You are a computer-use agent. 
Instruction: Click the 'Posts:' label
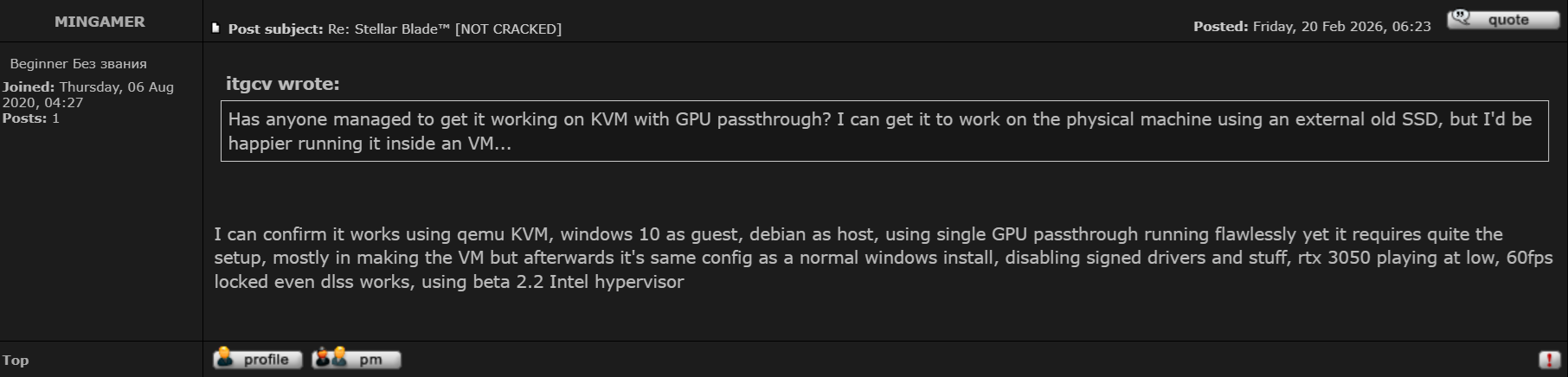click(24, 118)
